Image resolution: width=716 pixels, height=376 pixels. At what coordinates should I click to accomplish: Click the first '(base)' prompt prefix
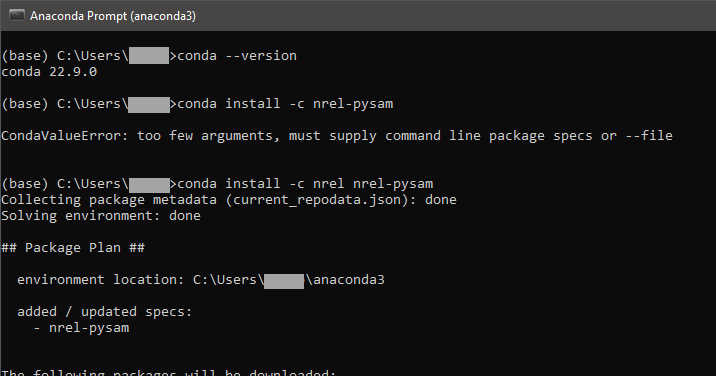pos(25,56)
